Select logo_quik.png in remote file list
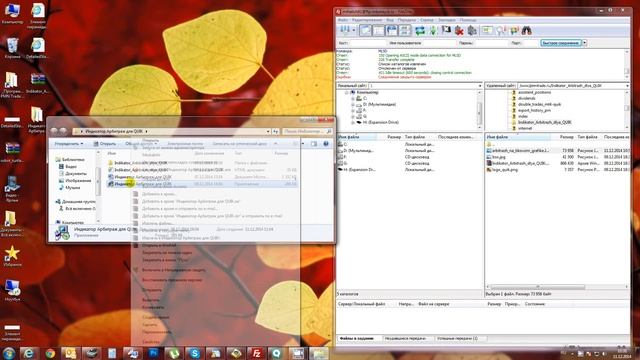The height and width of the screenshot is (360, 640). [505, 169]
